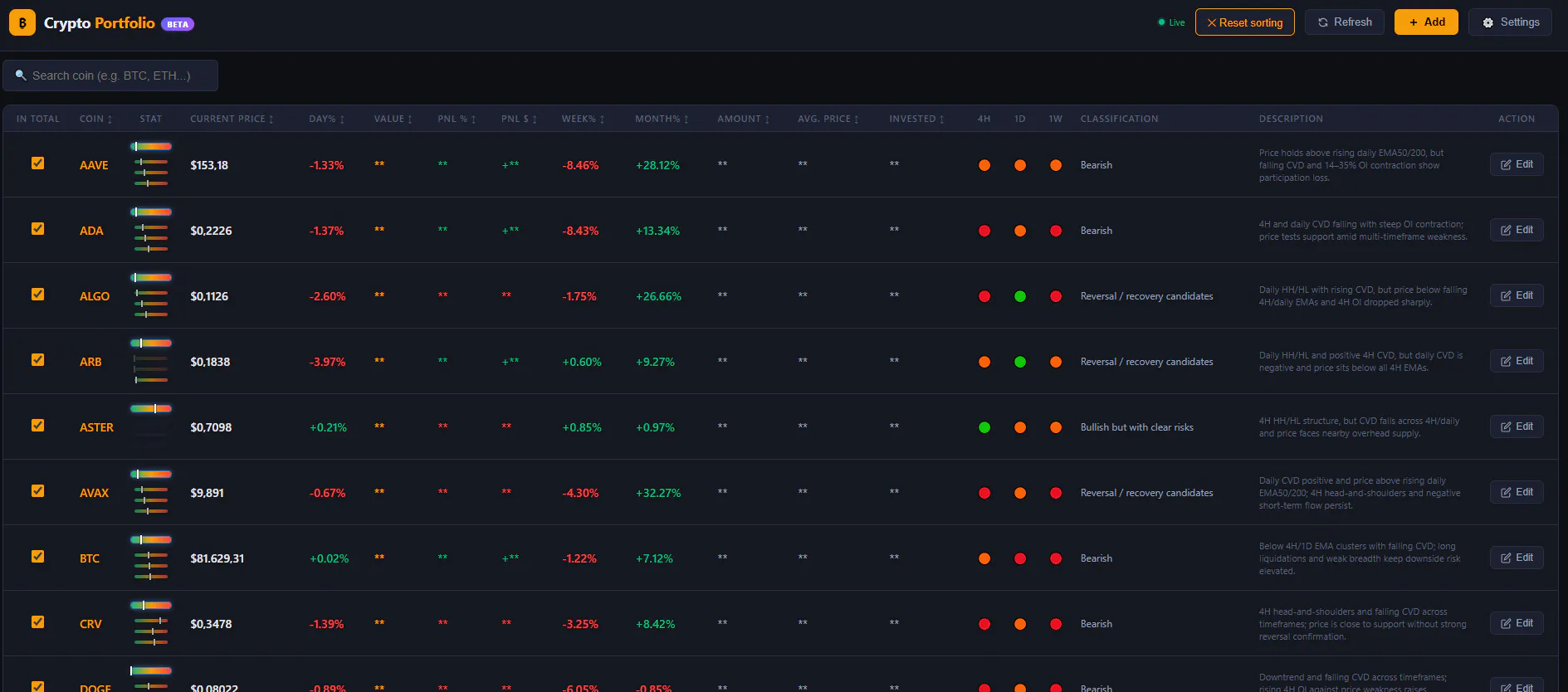The image size is (1568, 692).
Task: Open the Settings panel
Action: 1510,22
